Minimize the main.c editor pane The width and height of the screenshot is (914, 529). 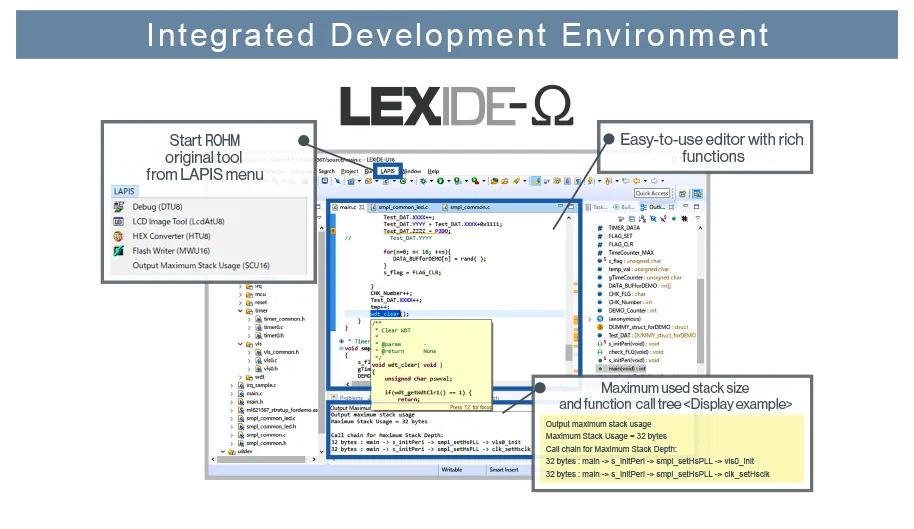pyautogui.click(x=560, y=207)
